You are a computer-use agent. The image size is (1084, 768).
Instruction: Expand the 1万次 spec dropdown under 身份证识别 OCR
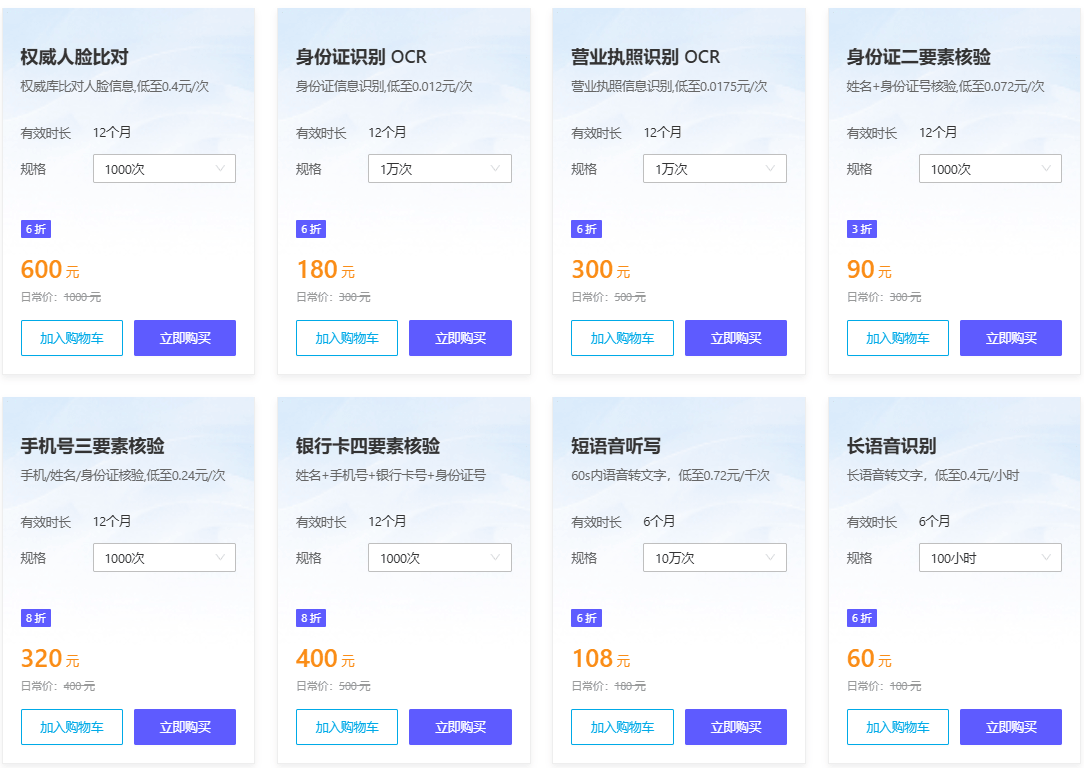coord(439,168)
